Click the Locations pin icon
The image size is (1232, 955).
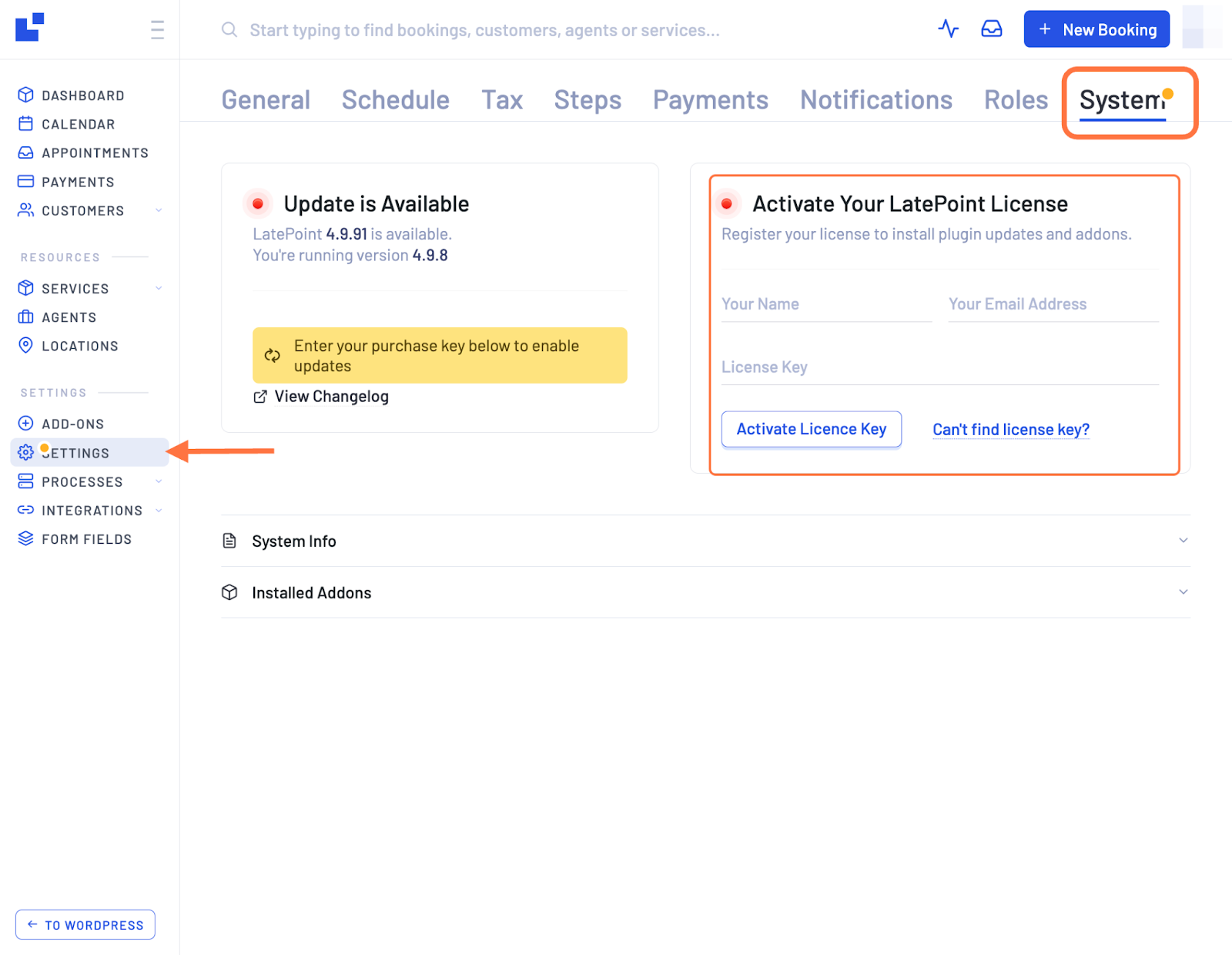tap(25, 346)
